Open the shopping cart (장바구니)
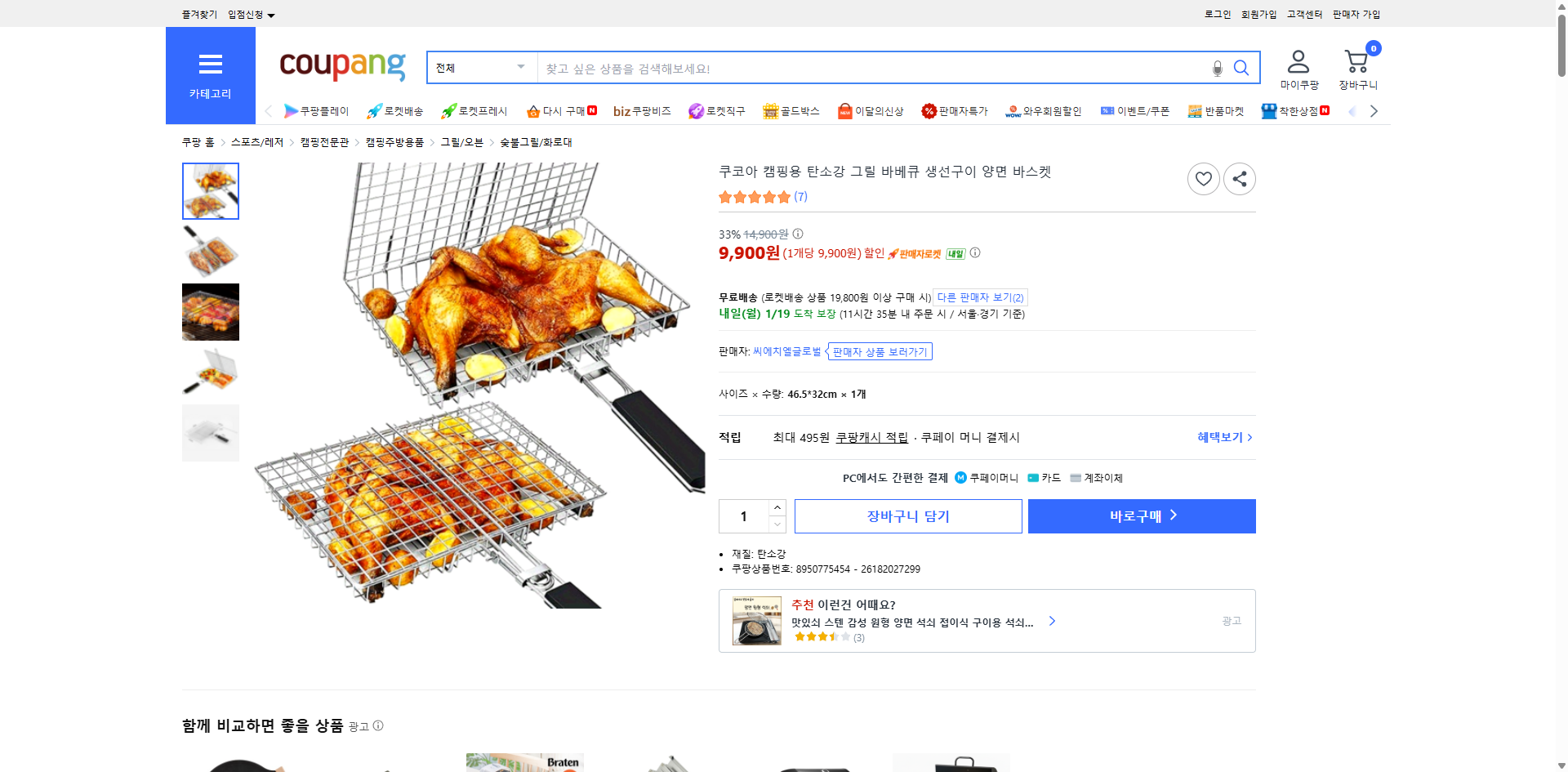 click(1356, 60)
